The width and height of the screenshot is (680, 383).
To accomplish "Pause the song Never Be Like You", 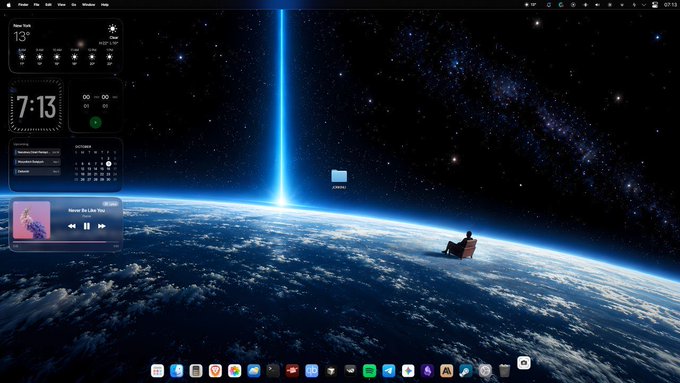I will [x=87, y=226].
